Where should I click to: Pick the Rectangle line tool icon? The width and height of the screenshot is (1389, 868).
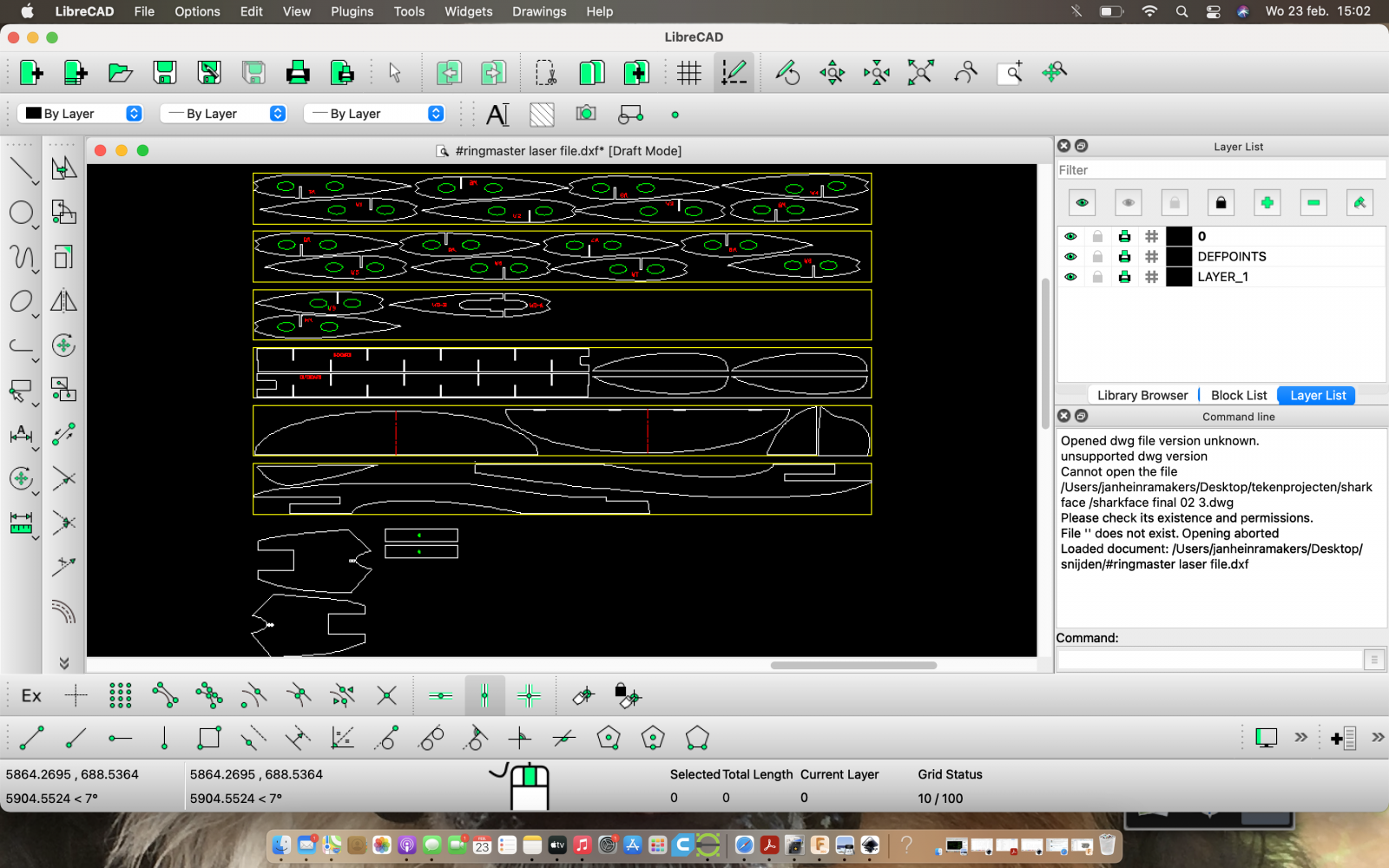209,738
